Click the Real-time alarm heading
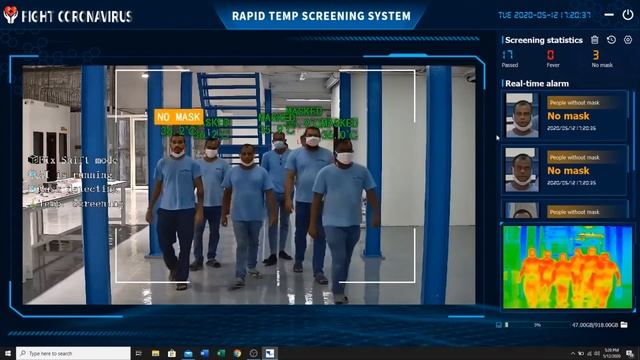This screenshot has height=360, width=640. (537, 83)
